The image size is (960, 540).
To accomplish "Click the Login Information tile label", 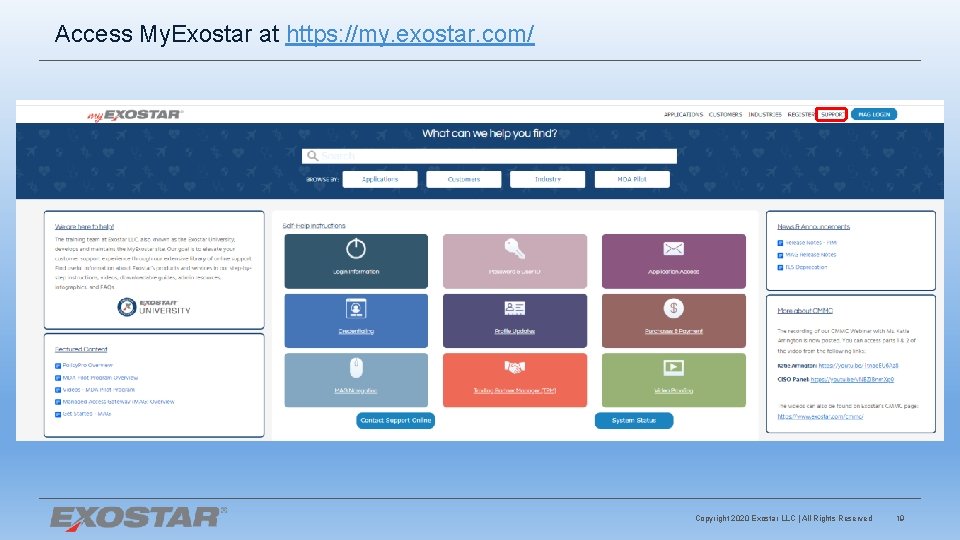I will coord(356,272).
